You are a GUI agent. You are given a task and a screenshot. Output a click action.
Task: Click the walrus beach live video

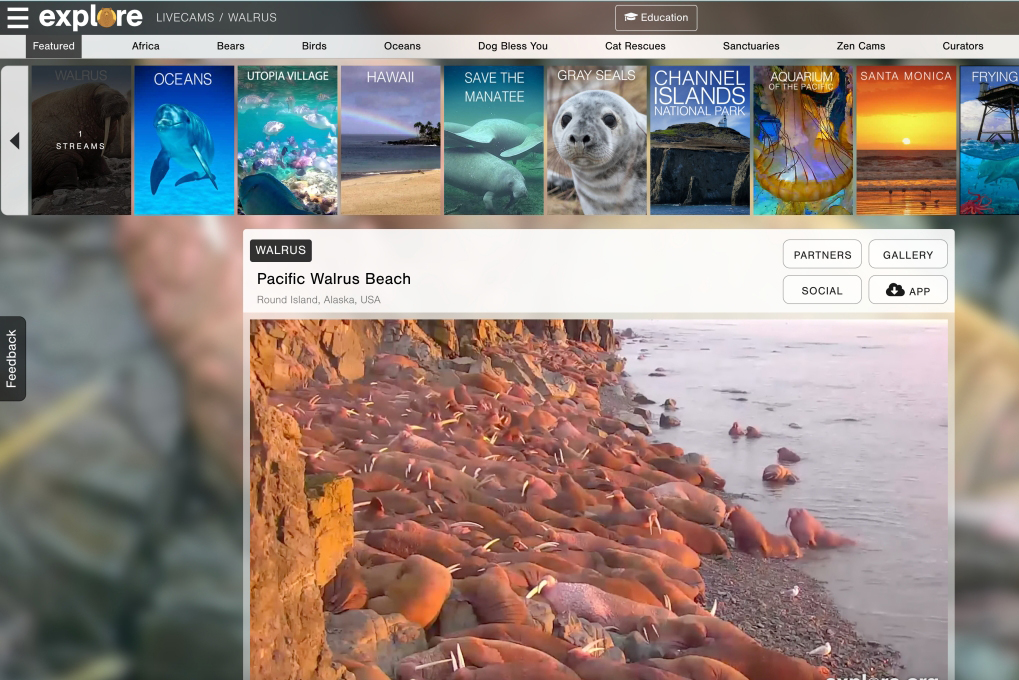tap(599, 499)
